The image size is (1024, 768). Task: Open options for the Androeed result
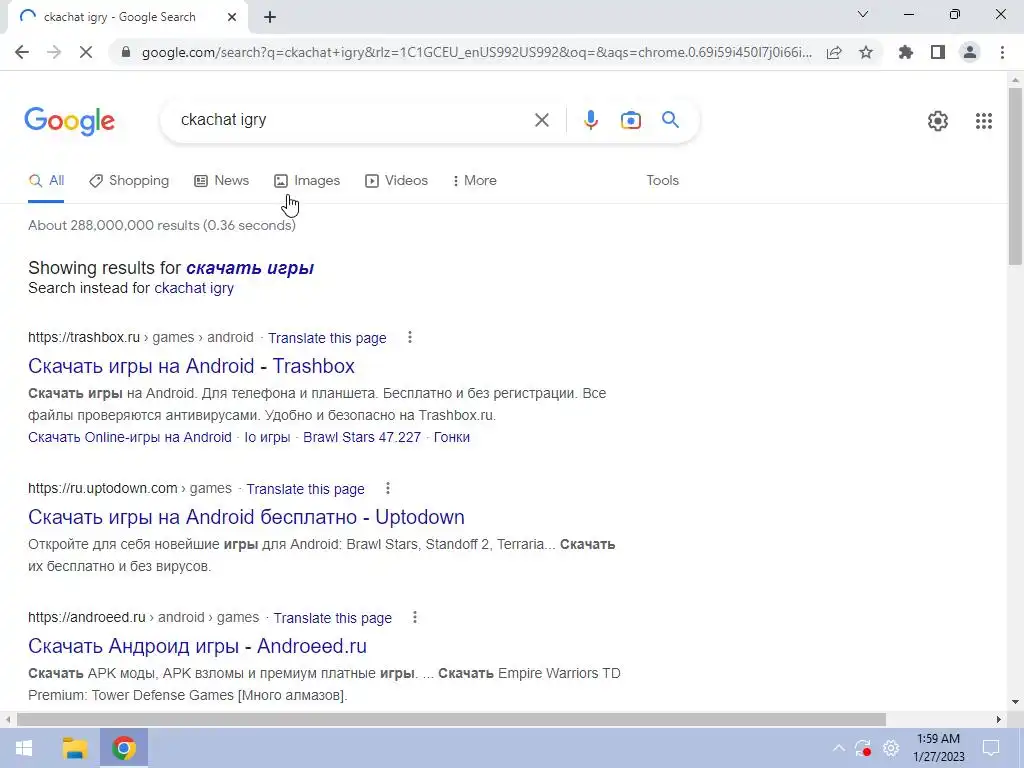coord(415,618)
